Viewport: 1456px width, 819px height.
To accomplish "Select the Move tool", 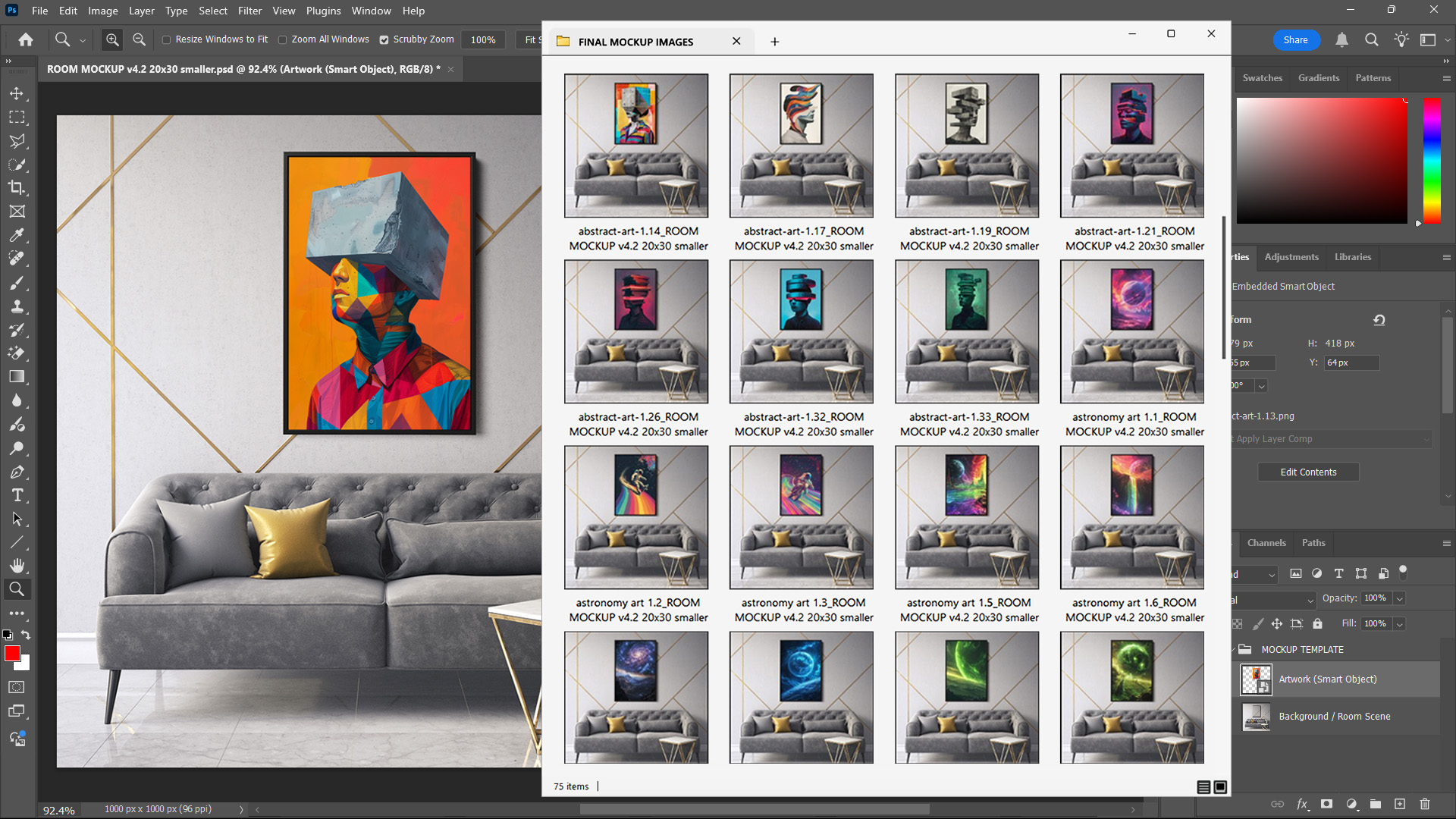I will pyautogui.click(x=17, y=93).
